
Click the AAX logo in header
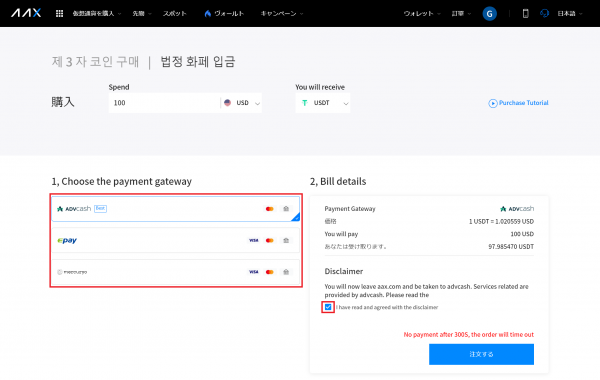[26, 13]
